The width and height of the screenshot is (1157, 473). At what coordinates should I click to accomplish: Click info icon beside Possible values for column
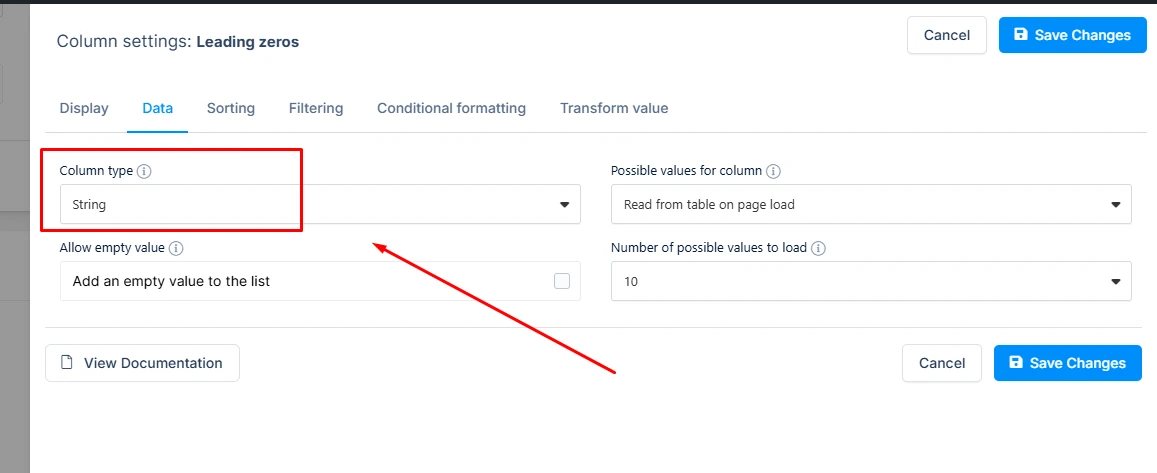(x=773, y=171)
